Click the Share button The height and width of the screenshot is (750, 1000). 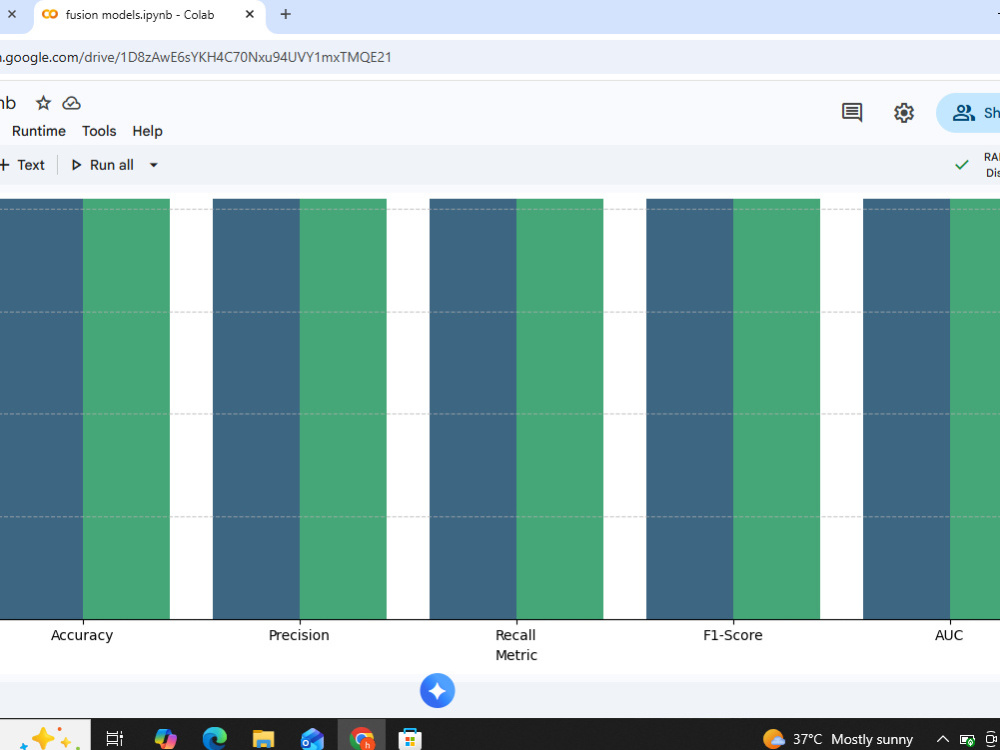coord(968,113)
